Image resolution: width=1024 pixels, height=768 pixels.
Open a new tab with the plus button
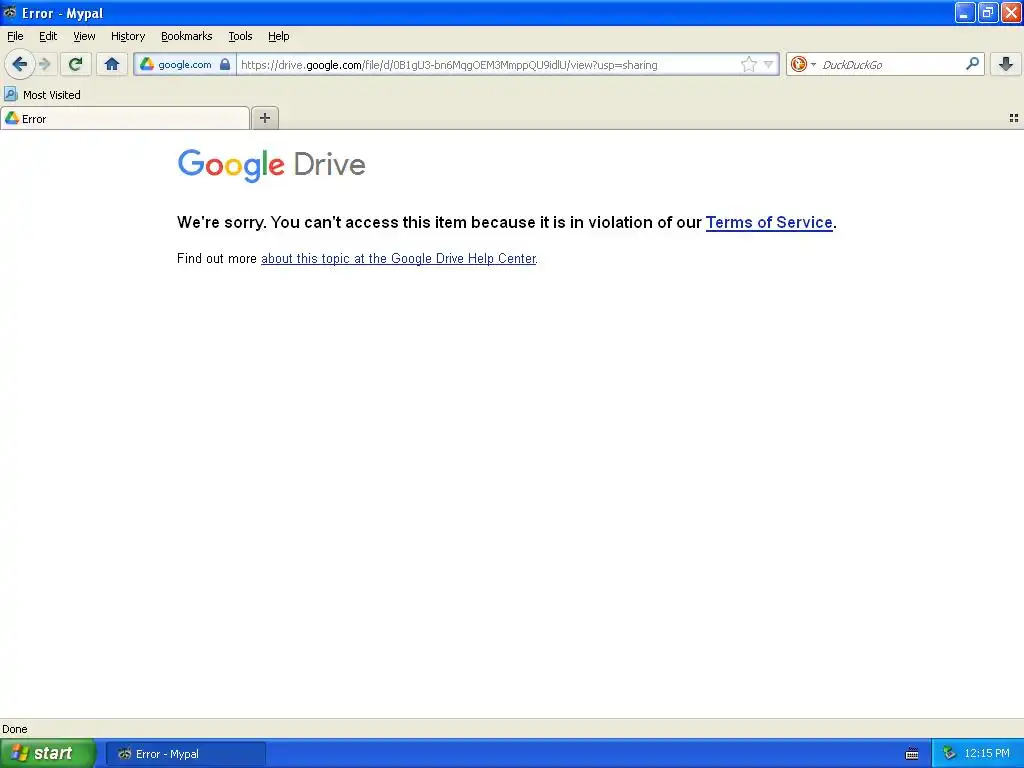pyautogui.click(x=264, y=118)
